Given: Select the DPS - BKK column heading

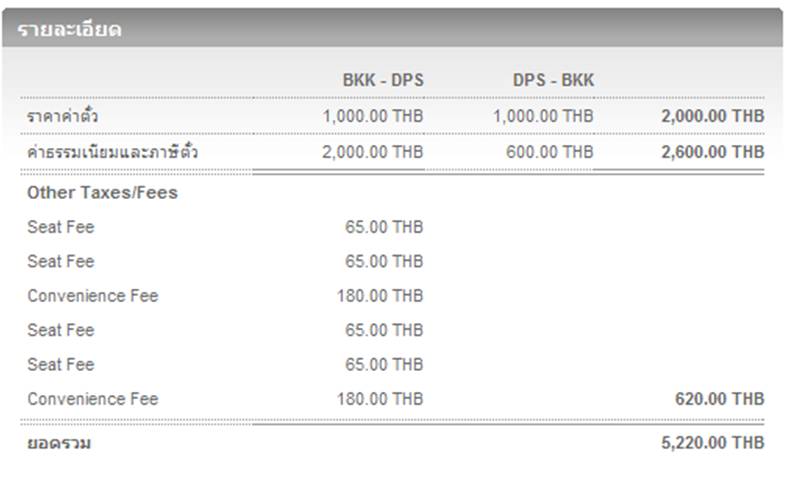Looking at the screenshot, I should tap(553, 80).
